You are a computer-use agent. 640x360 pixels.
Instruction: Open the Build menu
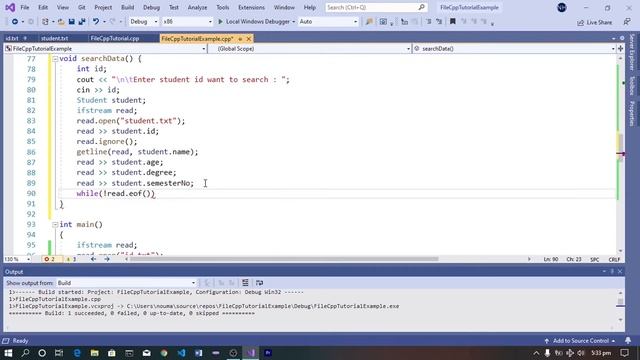pyautogui.click(x=127, y=7)
